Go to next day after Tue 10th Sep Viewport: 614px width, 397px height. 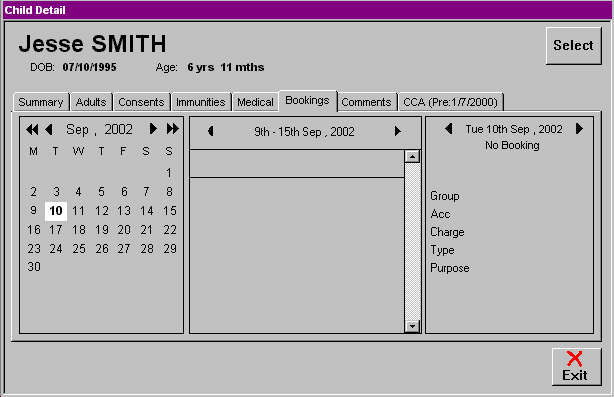click(579, 128)
